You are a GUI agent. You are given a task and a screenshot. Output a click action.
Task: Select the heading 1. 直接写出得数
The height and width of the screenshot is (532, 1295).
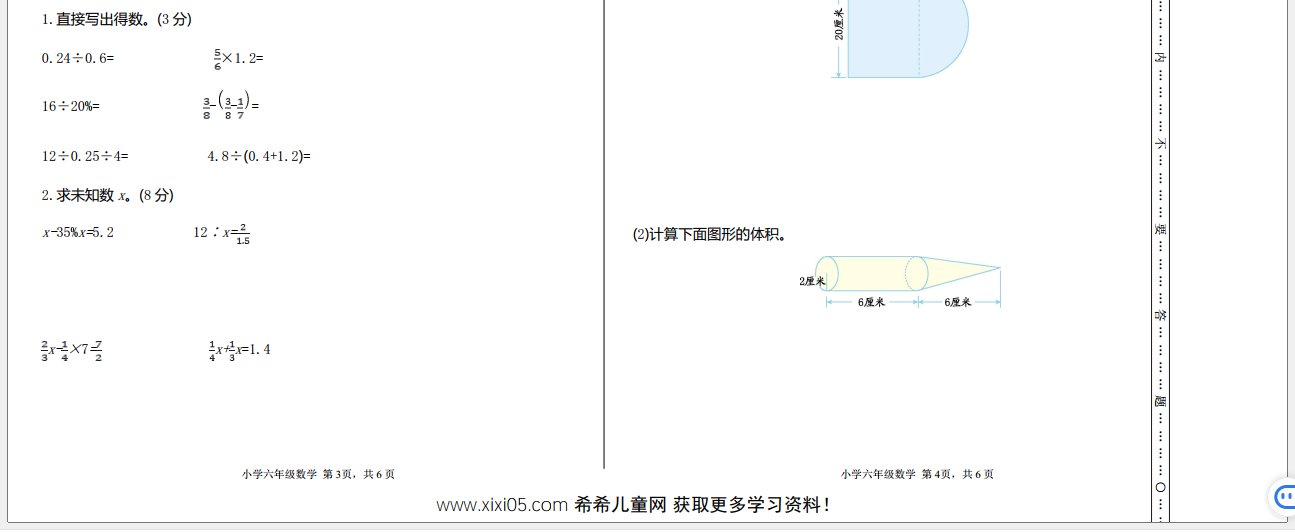click(117, 19)
